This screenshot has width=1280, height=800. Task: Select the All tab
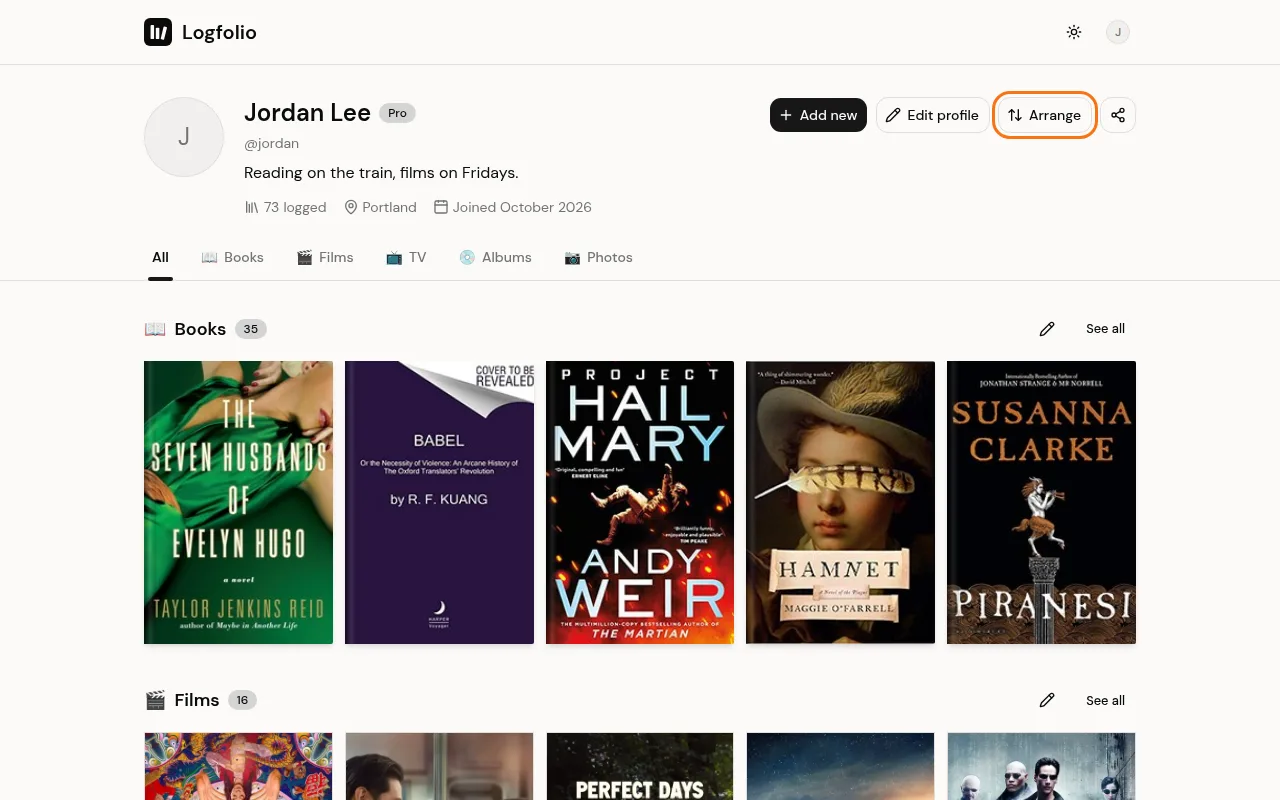pos(160,257)
